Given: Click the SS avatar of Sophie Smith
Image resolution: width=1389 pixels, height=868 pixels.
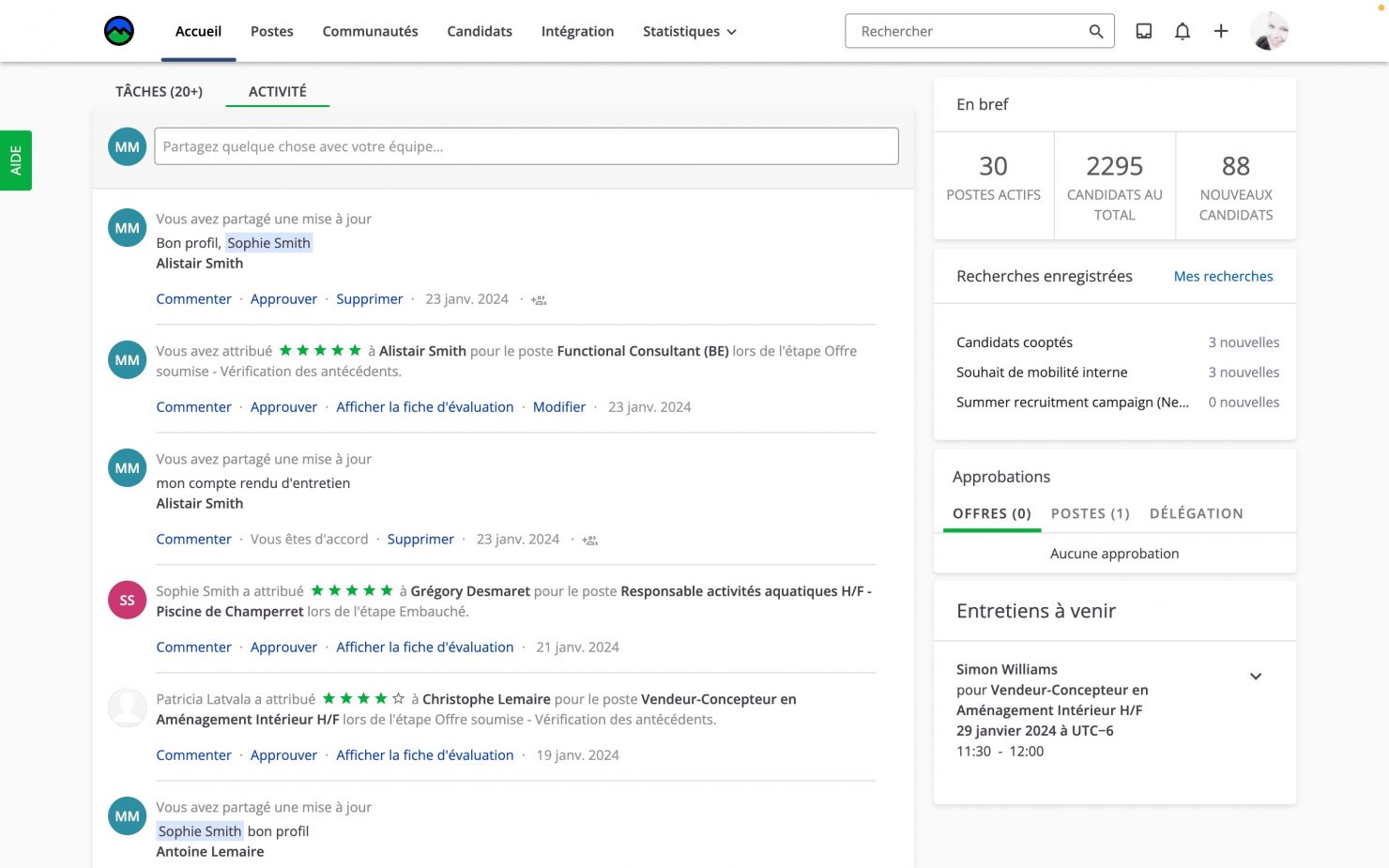Looking at the screenshot, I should point(127,601).
